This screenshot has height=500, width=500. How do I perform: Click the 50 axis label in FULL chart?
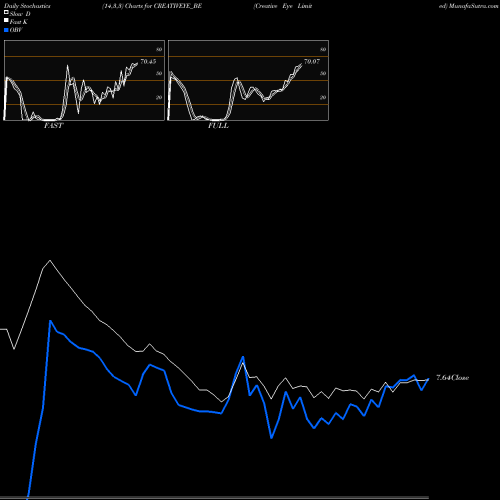(x=323, y=73)
